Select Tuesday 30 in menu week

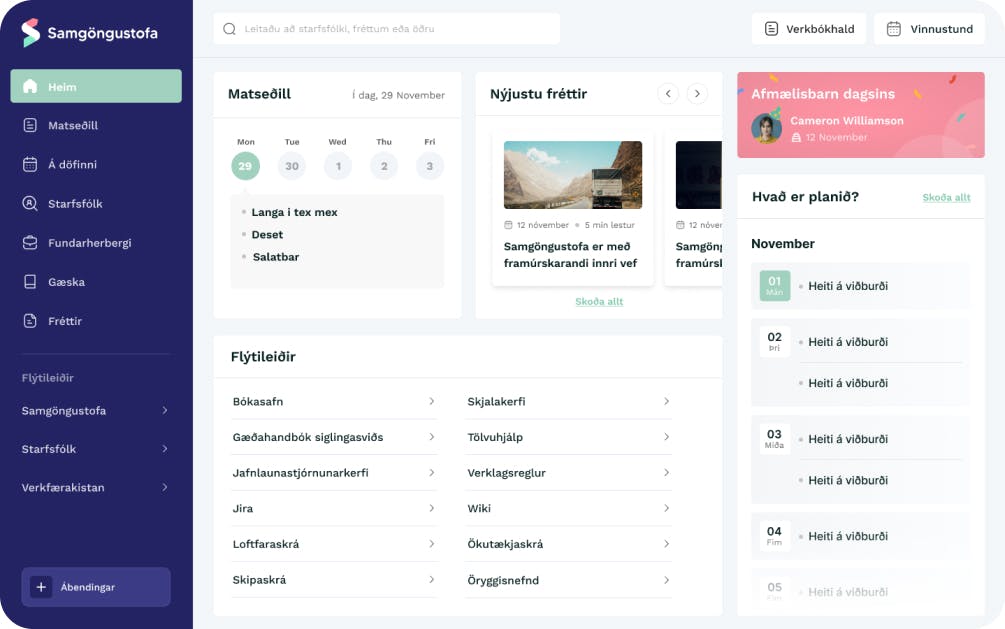[292, 166]
